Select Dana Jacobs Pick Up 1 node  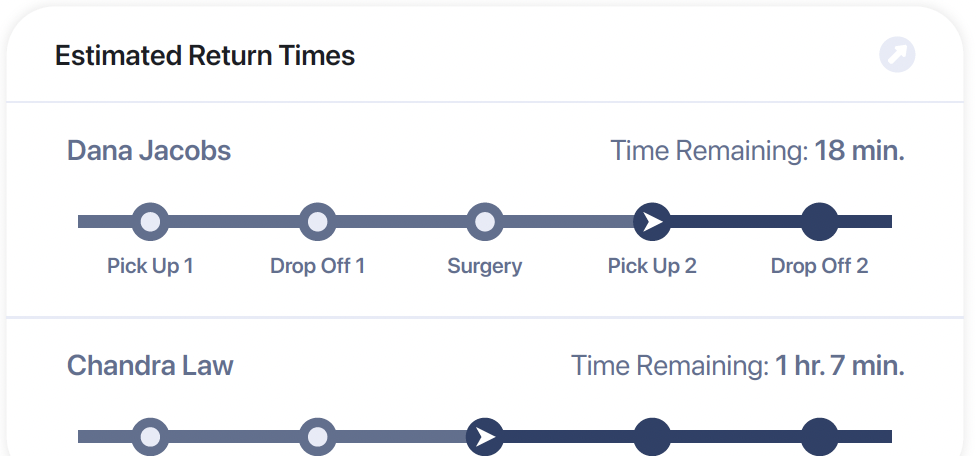click(x=150, y=221)
